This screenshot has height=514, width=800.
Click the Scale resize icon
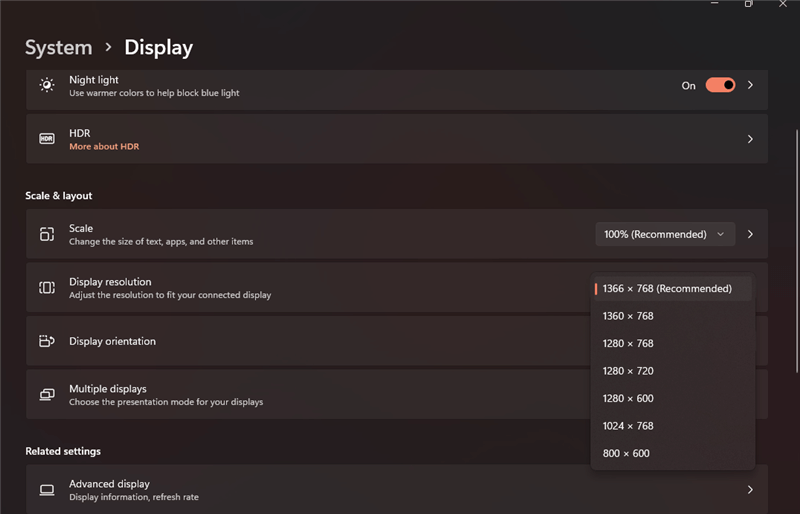[x=47, y=234]
